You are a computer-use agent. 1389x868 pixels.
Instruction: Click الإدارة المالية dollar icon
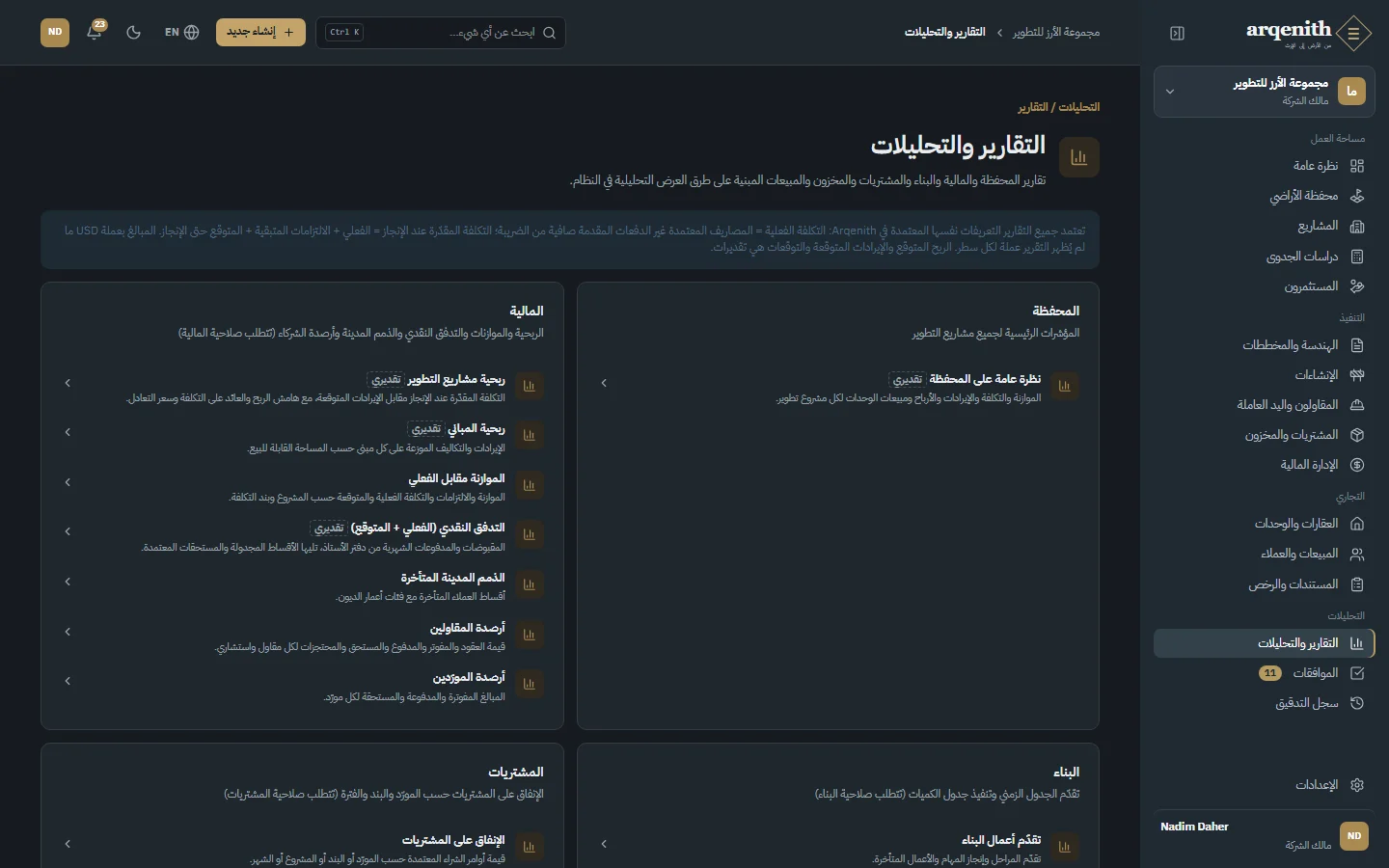pos(1357,465)
